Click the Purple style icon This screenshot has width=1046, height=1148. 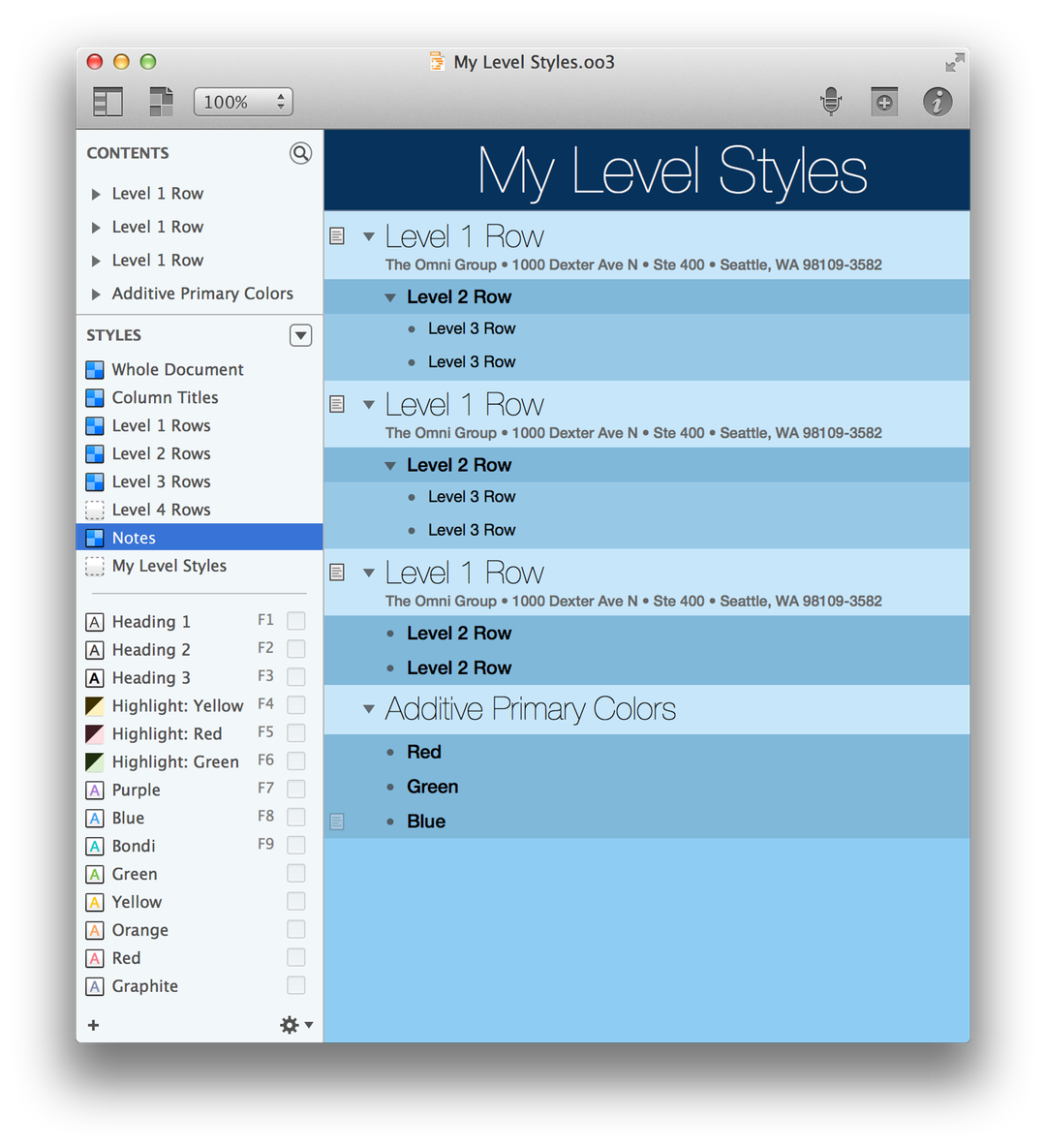(94, 791)
